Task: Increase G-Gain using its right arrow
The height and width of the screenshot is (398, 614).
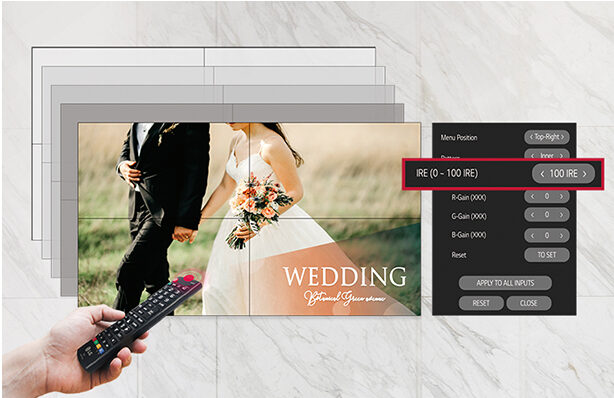Action: click(562, 215)
